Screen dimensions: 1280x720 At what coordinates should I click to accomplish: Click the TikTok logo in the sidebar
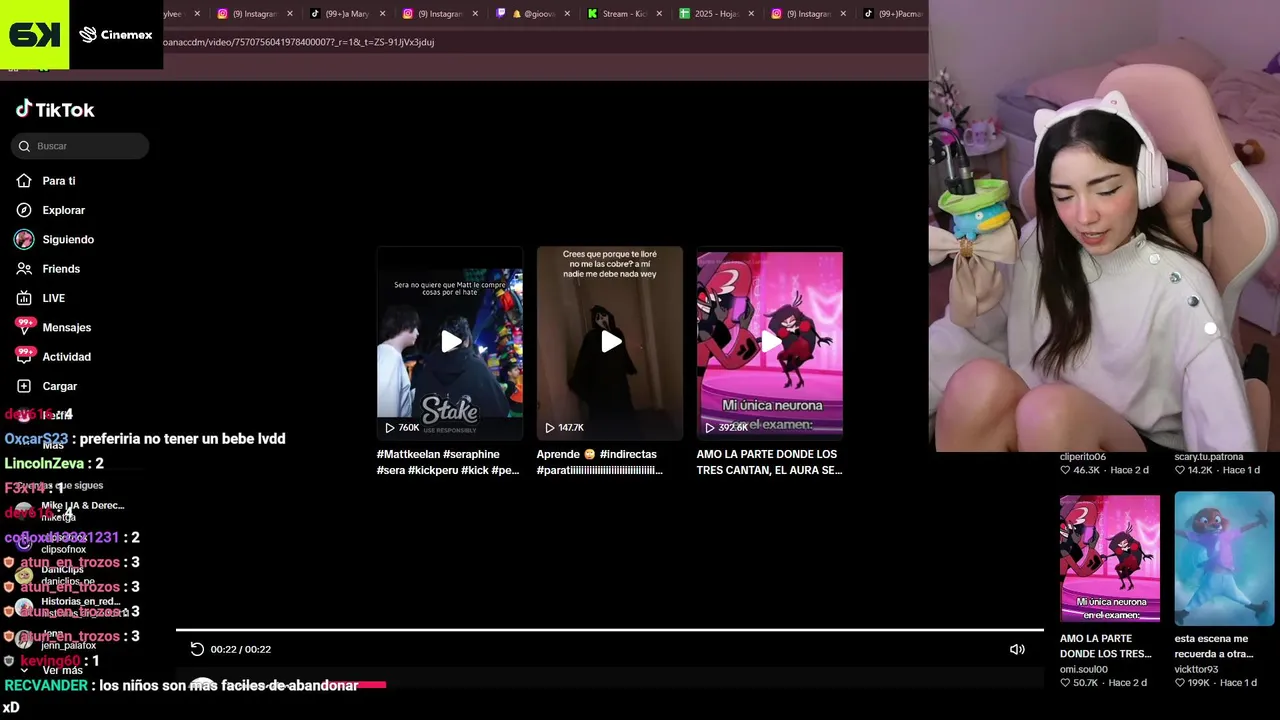pos(55,109)
